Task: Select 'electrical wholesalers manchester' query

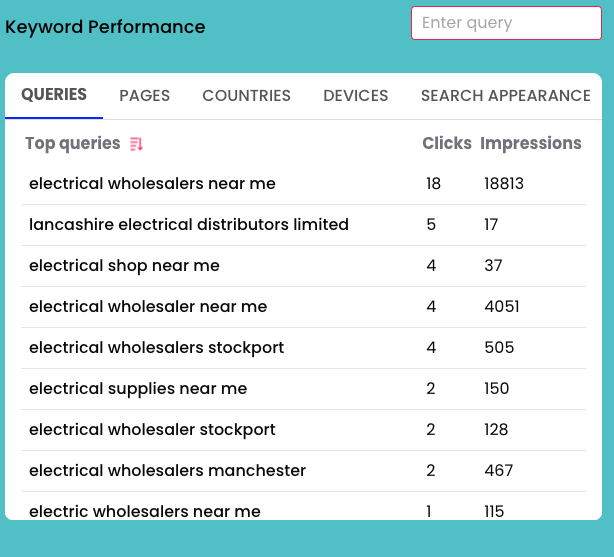Action: [167, 471]
